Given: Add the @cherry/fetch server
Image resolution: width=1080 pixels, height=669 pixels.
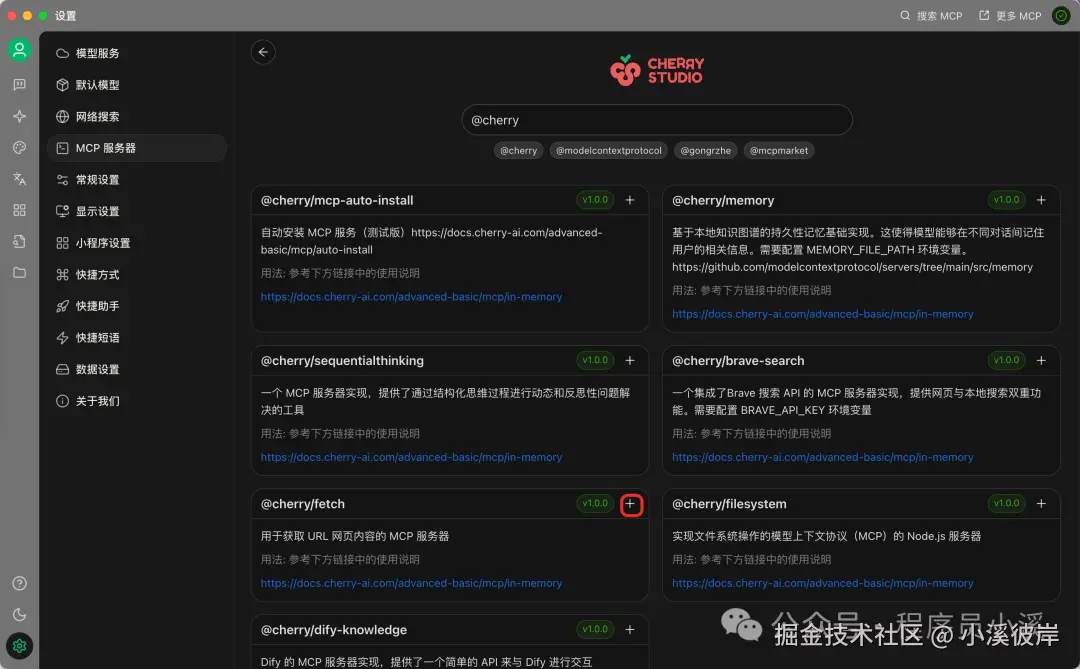Looking at the screenshot, I should (631, 504).
